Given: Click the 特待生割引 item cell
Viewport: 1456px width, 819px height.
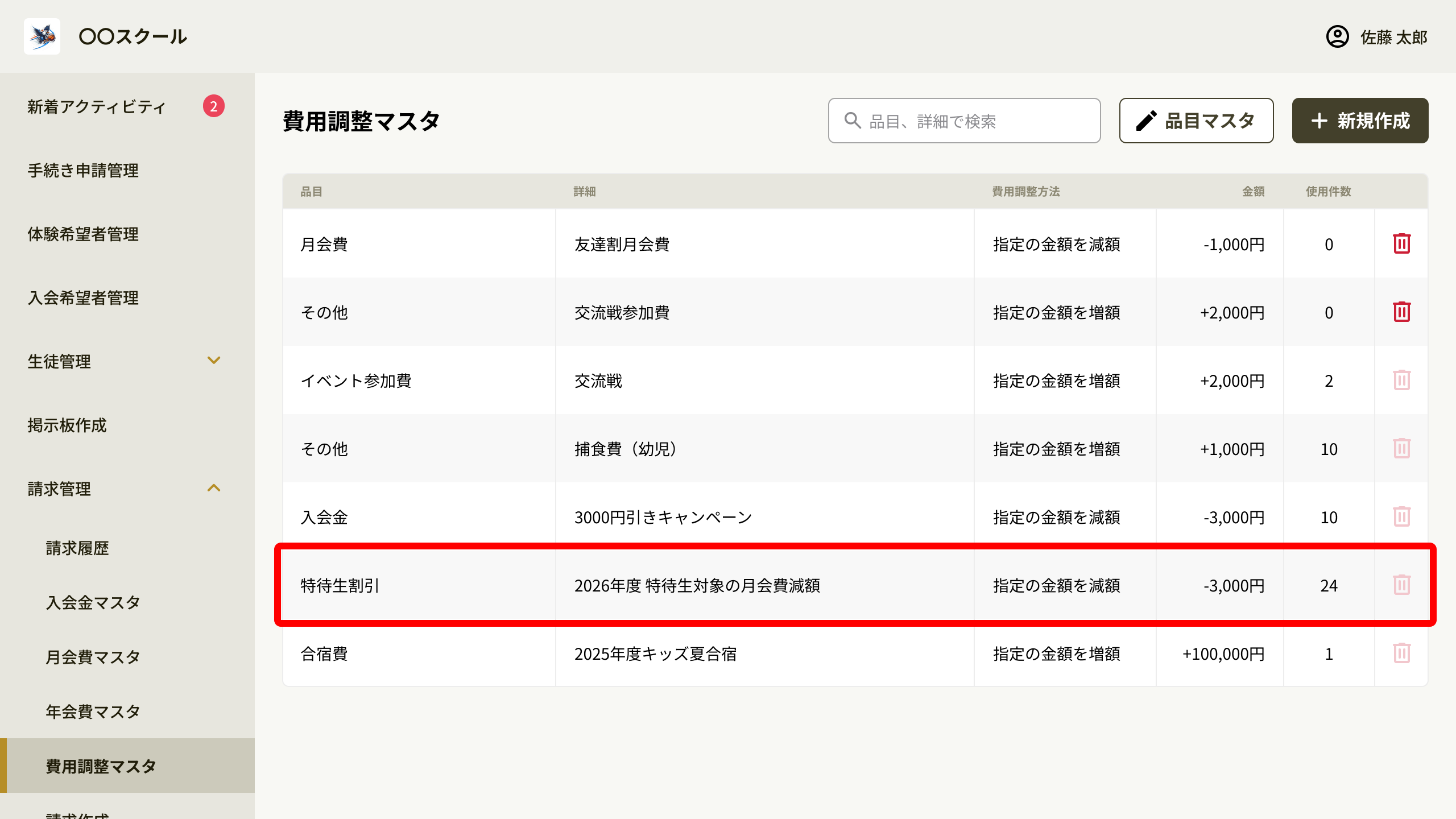Looking at the screenshot, I should pos(419,585).
